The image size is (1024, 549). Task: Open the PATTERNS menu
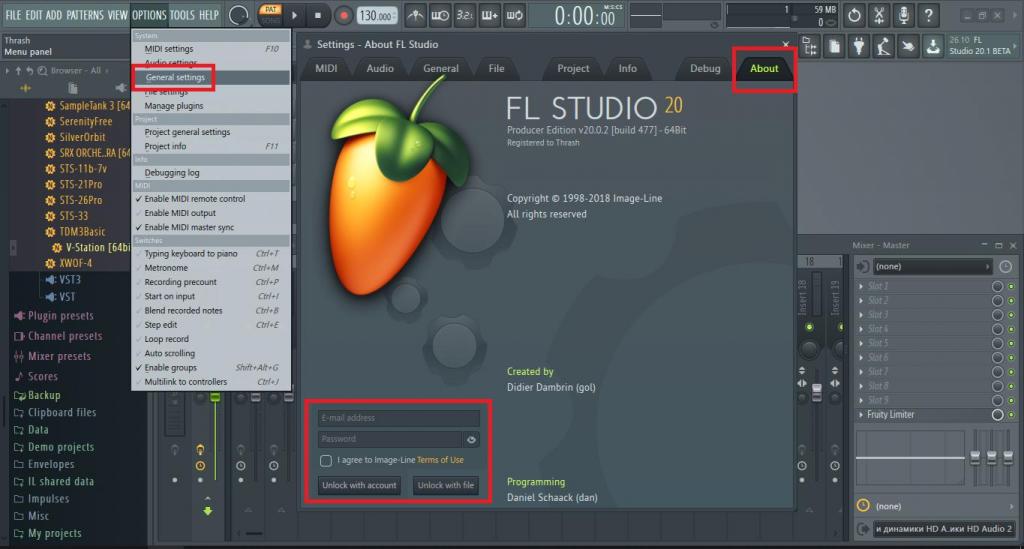85,15
